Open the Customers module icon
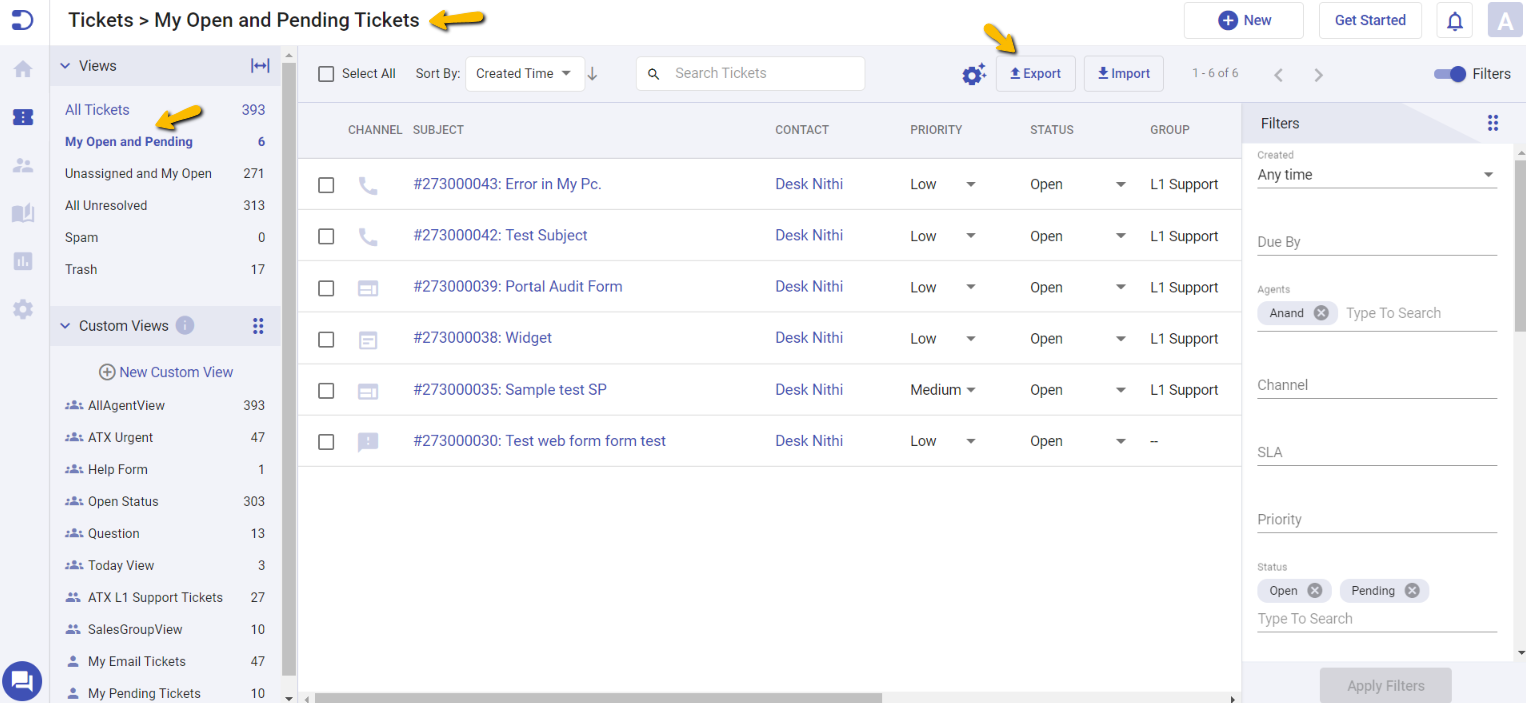The height and width of the screenshot is (703, 1526). tap(22, 165)
